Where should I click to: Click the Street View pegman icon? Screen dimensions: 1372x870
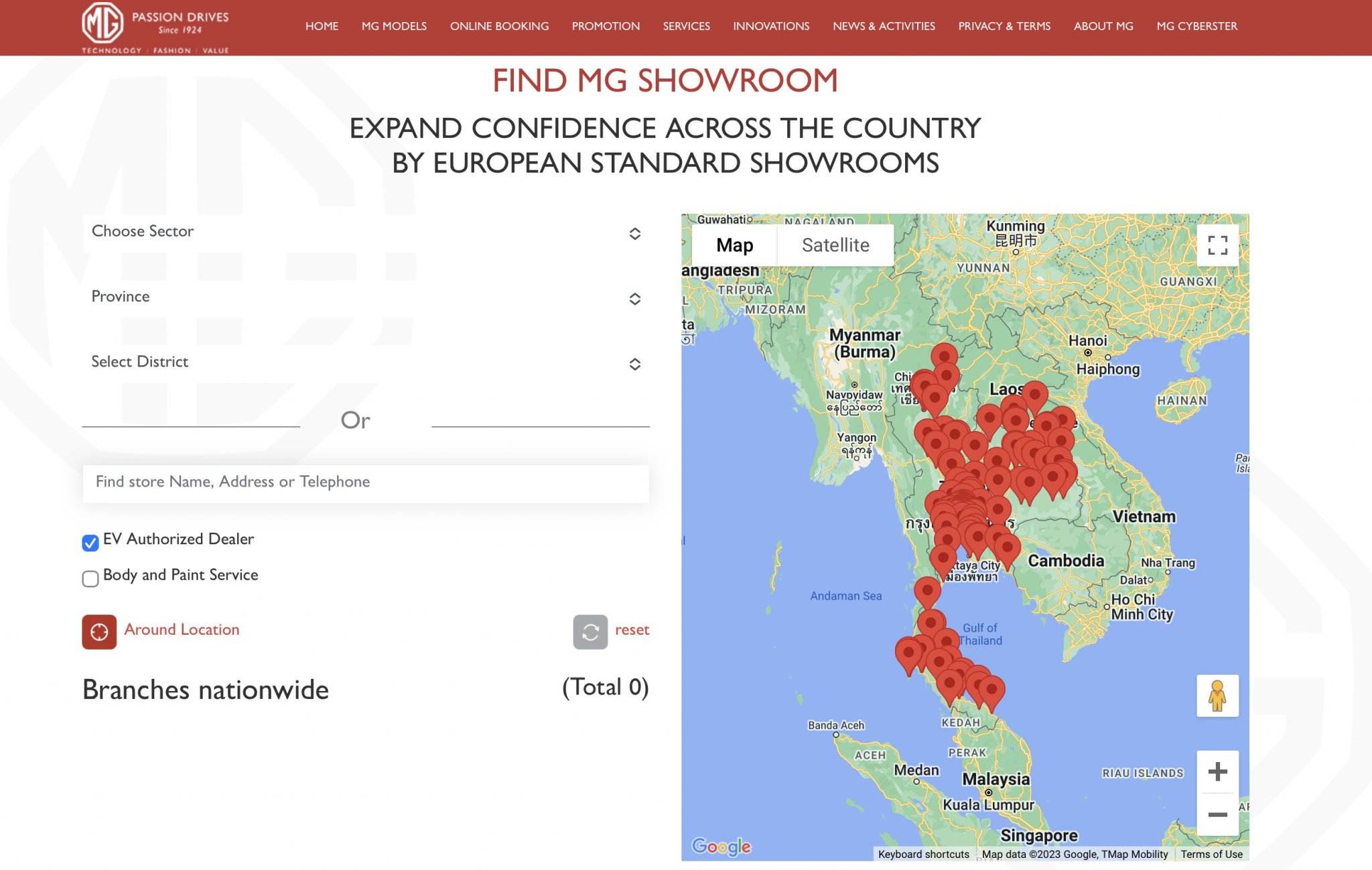click(1217, 696)
